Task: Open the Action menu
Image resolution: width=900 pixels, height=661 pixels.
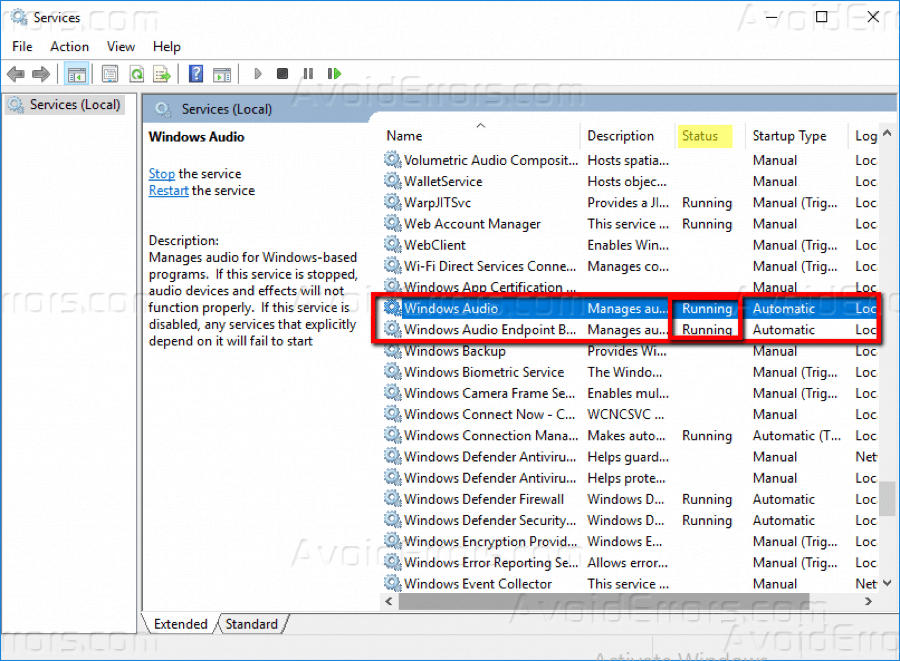Action: point(69,46)
